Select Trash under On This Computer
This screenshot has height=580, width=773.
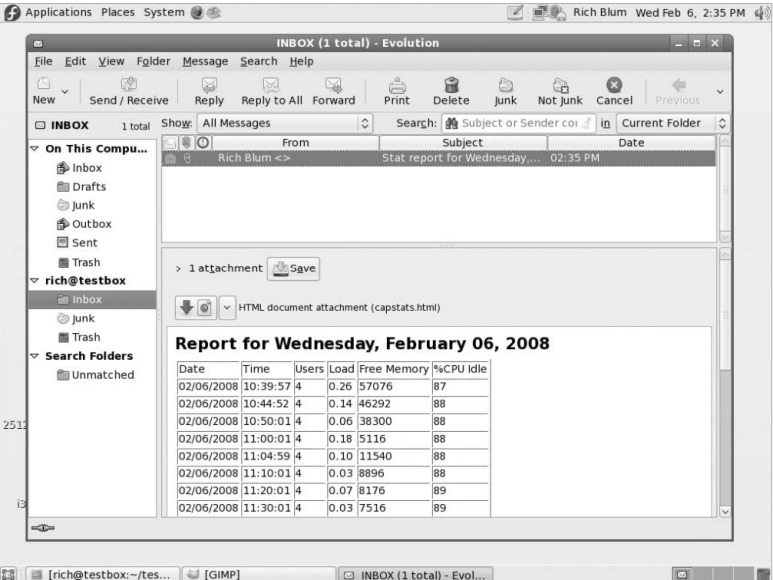pyautogui.click(x=79, y=262)
